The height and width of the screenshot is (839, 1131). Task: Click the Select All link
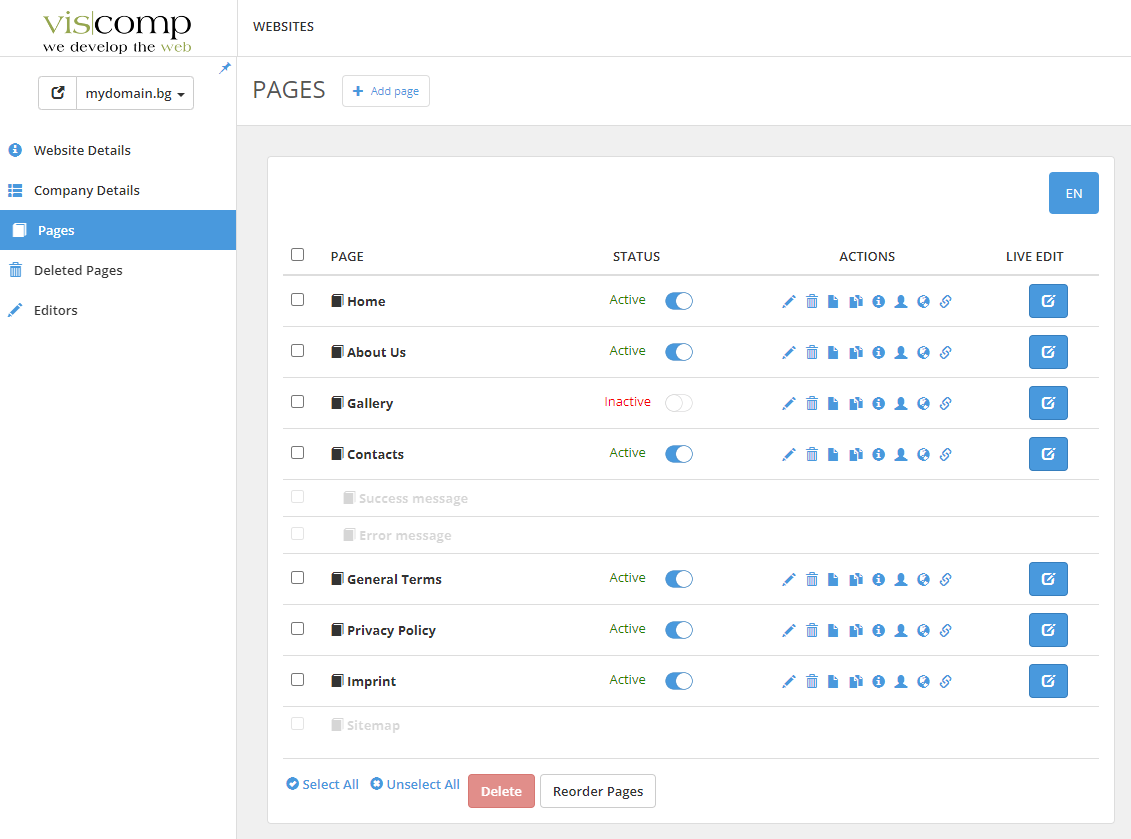coord(322,783)
